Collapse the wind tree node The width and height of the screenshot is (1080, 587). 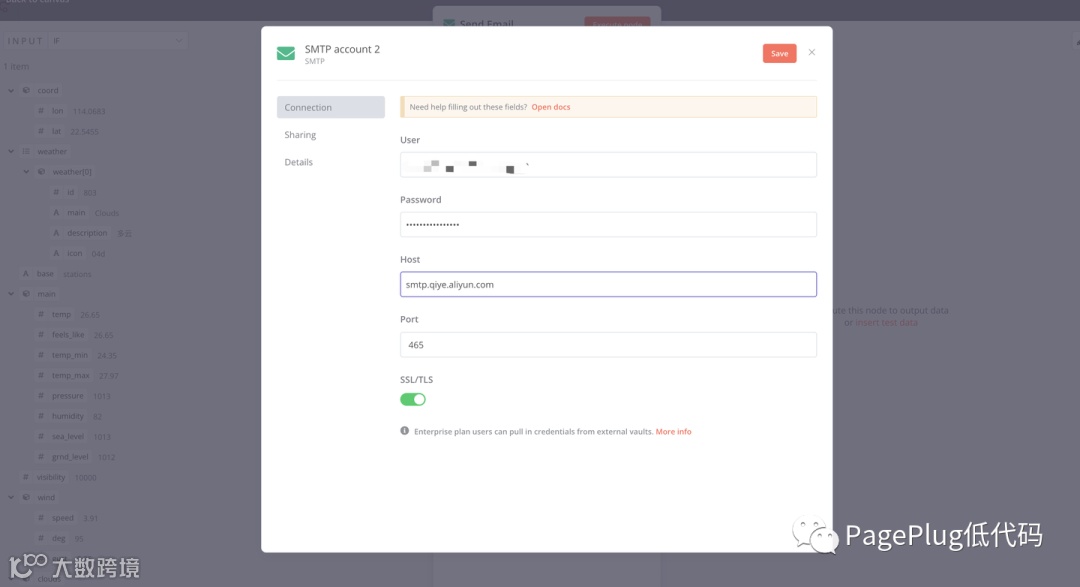click(x=11, y=497)
